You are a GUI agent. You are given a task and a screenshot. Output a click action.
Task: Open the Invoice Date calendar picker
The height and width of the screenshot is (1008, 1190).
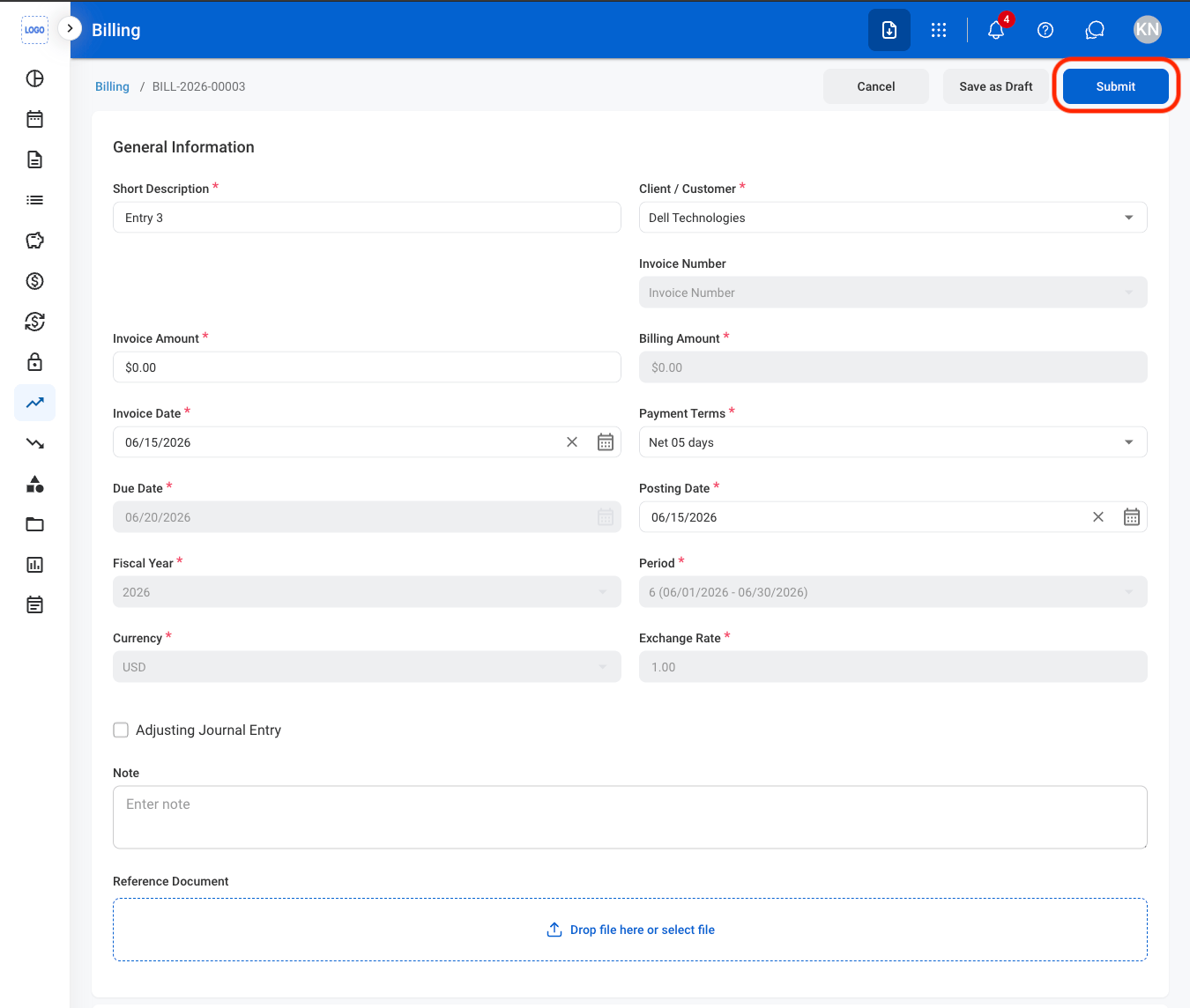click(606, 442)
